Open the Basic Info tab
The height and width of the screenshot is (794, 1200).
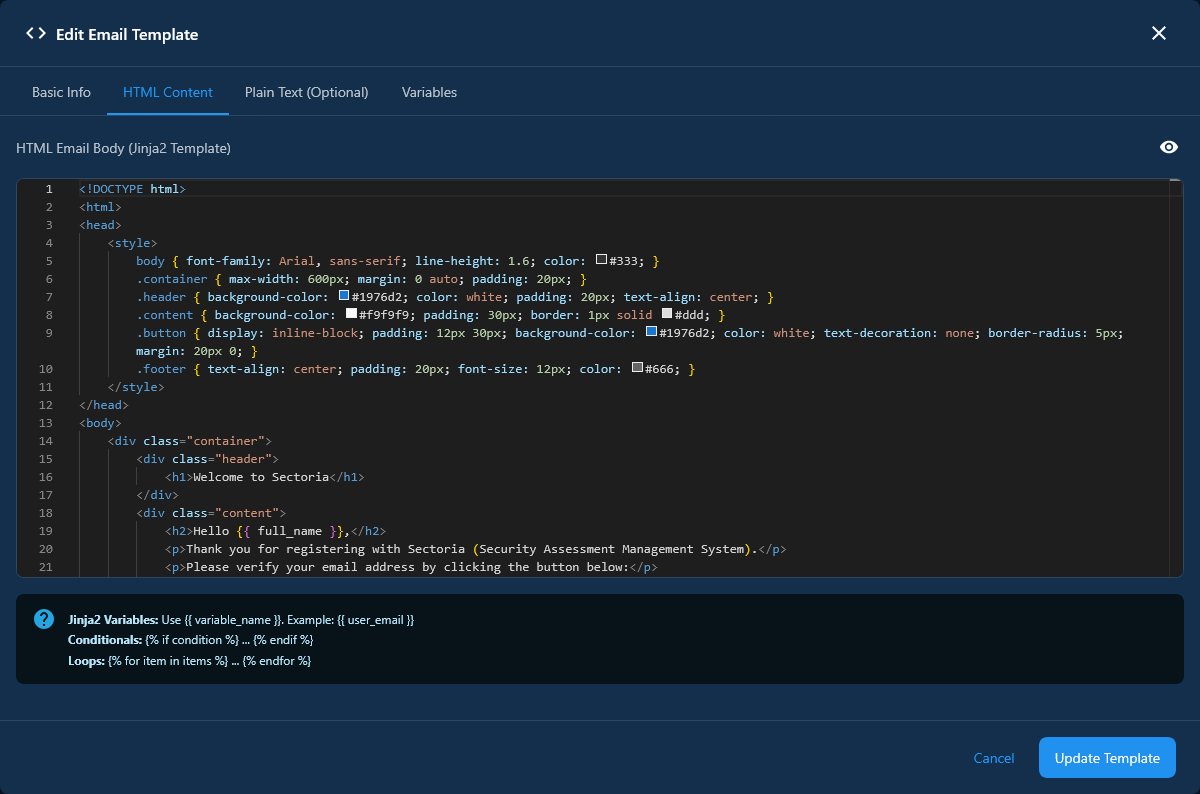61,92
